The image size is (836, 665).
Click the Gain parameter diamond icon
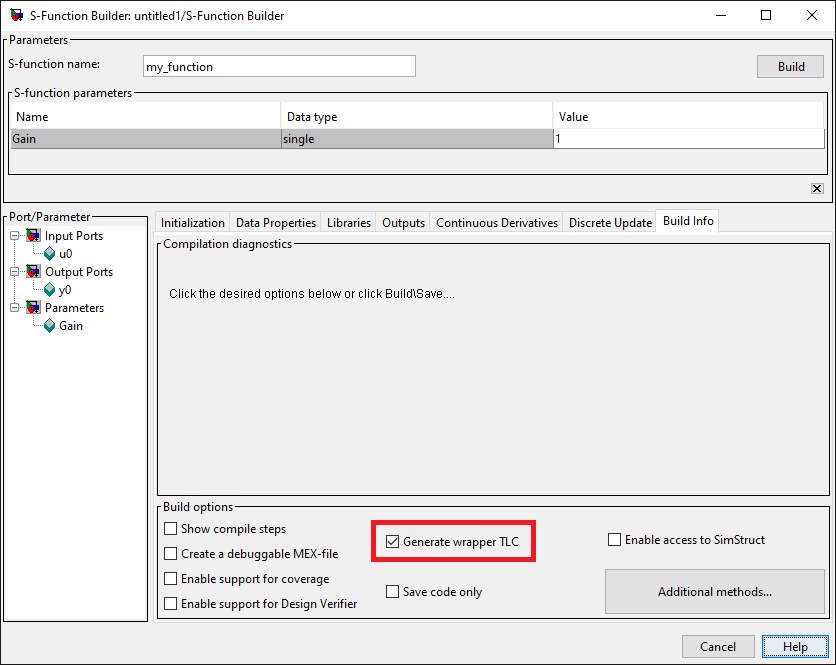(x=50, y=326)
